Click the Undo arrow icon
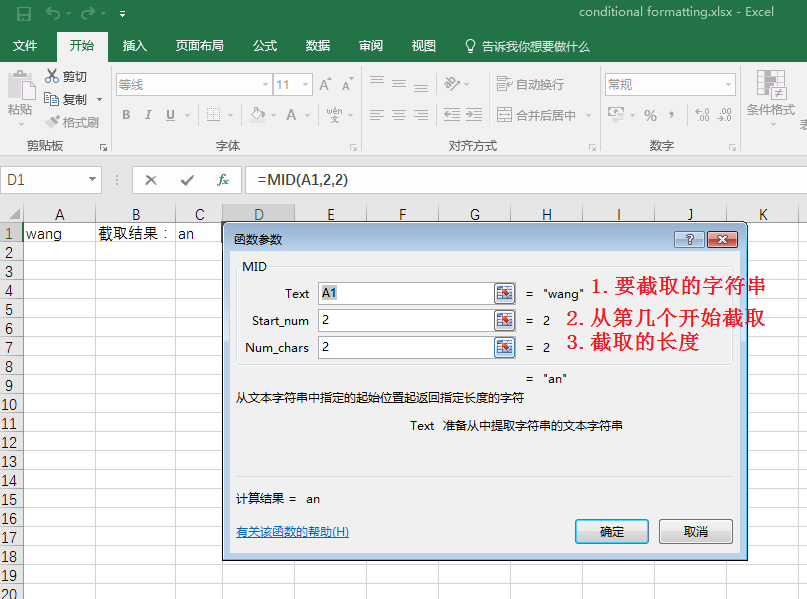This screenshot has height=599, width=807. point(53,13)
